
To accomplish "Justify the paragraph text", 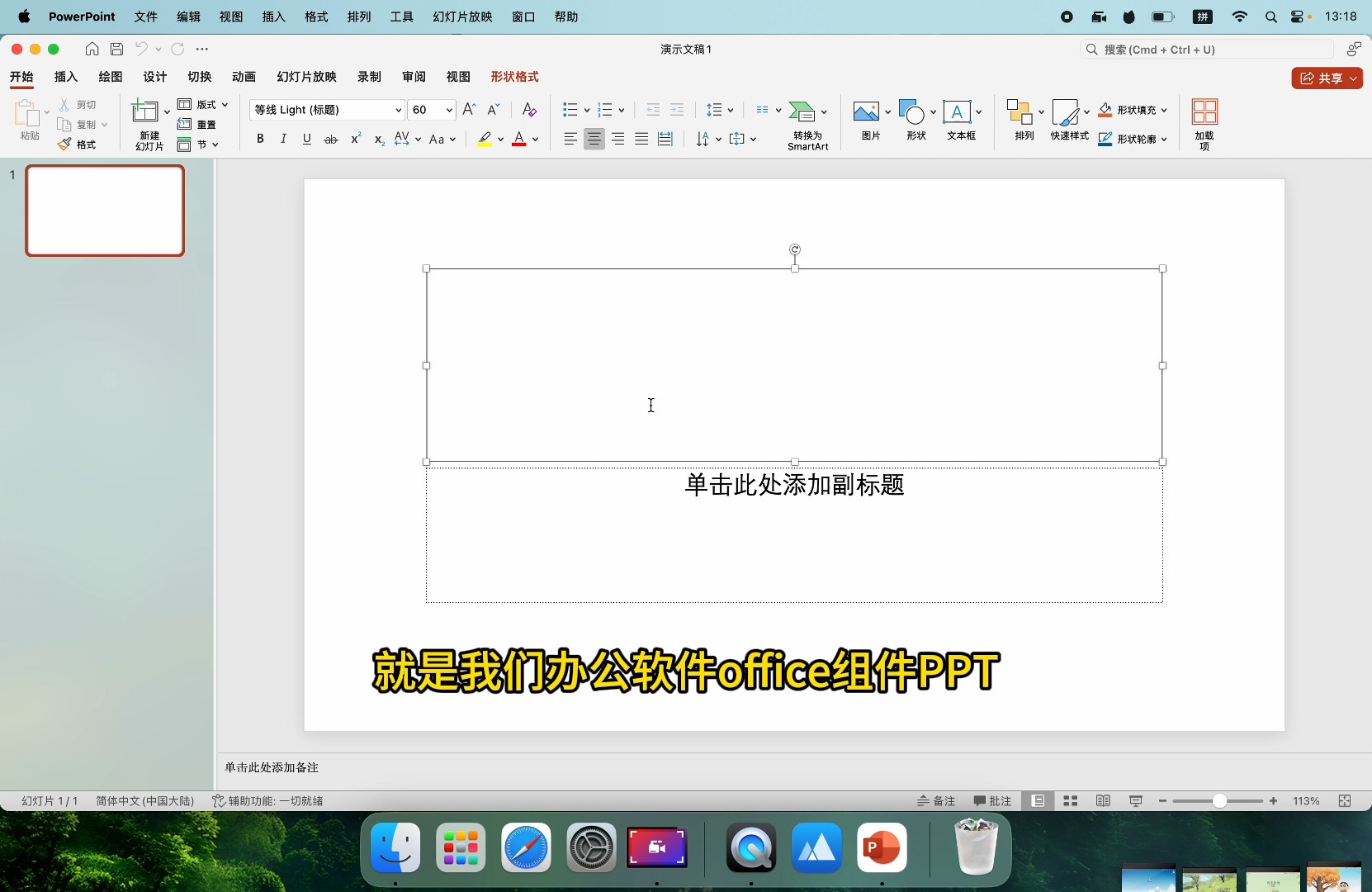I will pyautogui.click(x=641, y=139).
